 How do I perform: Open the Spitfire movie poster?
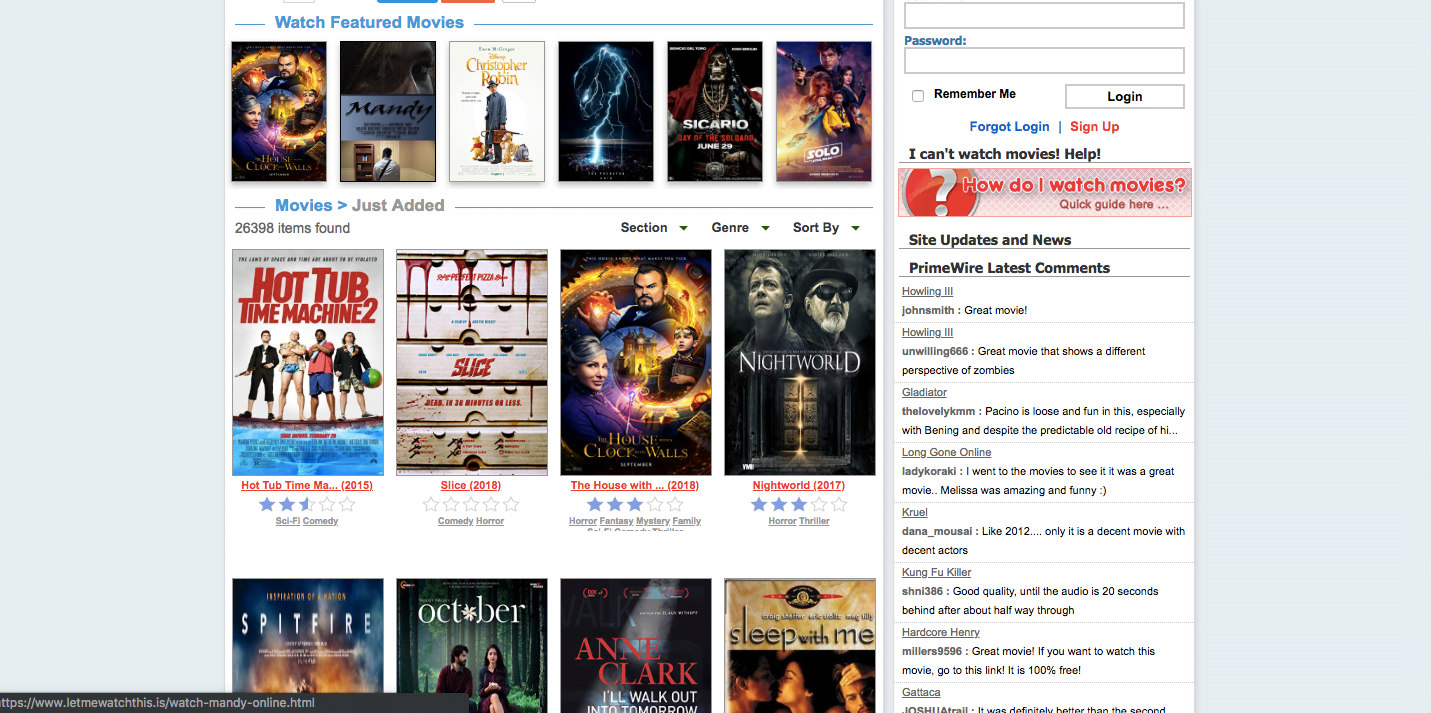coord(308,645)
